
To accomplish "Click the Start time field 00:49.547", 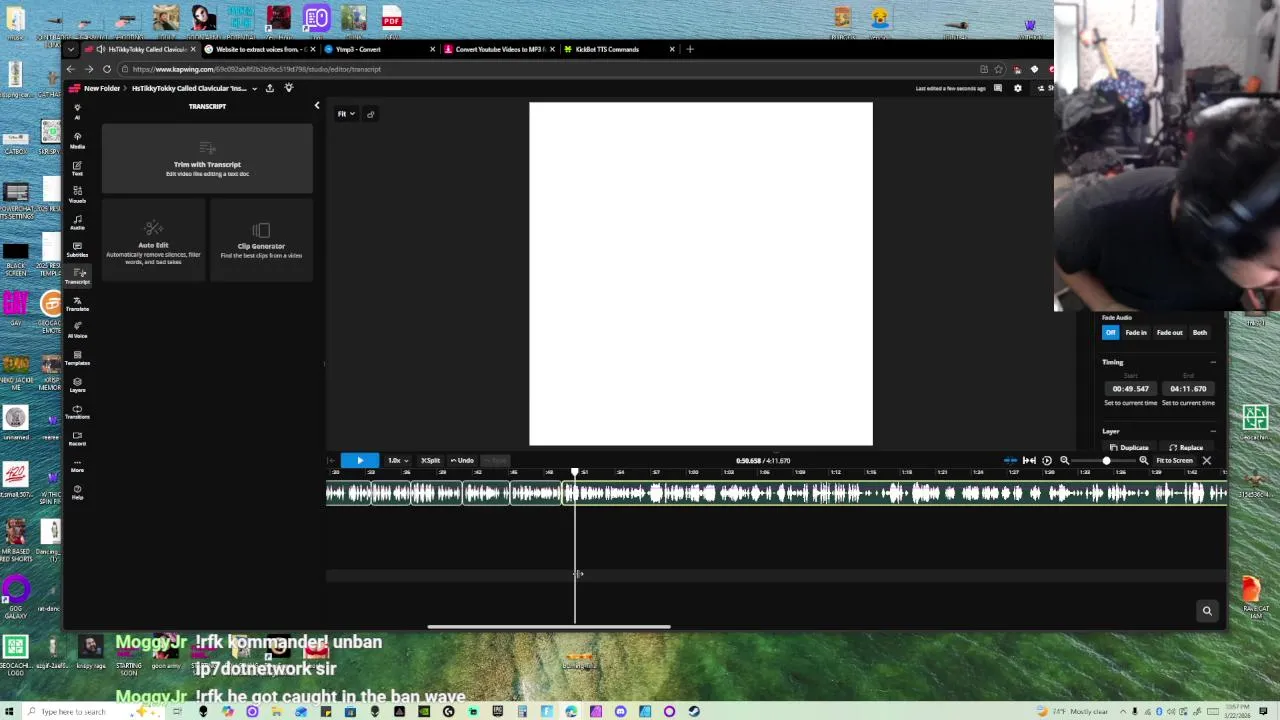I will tap(1130, 388).
